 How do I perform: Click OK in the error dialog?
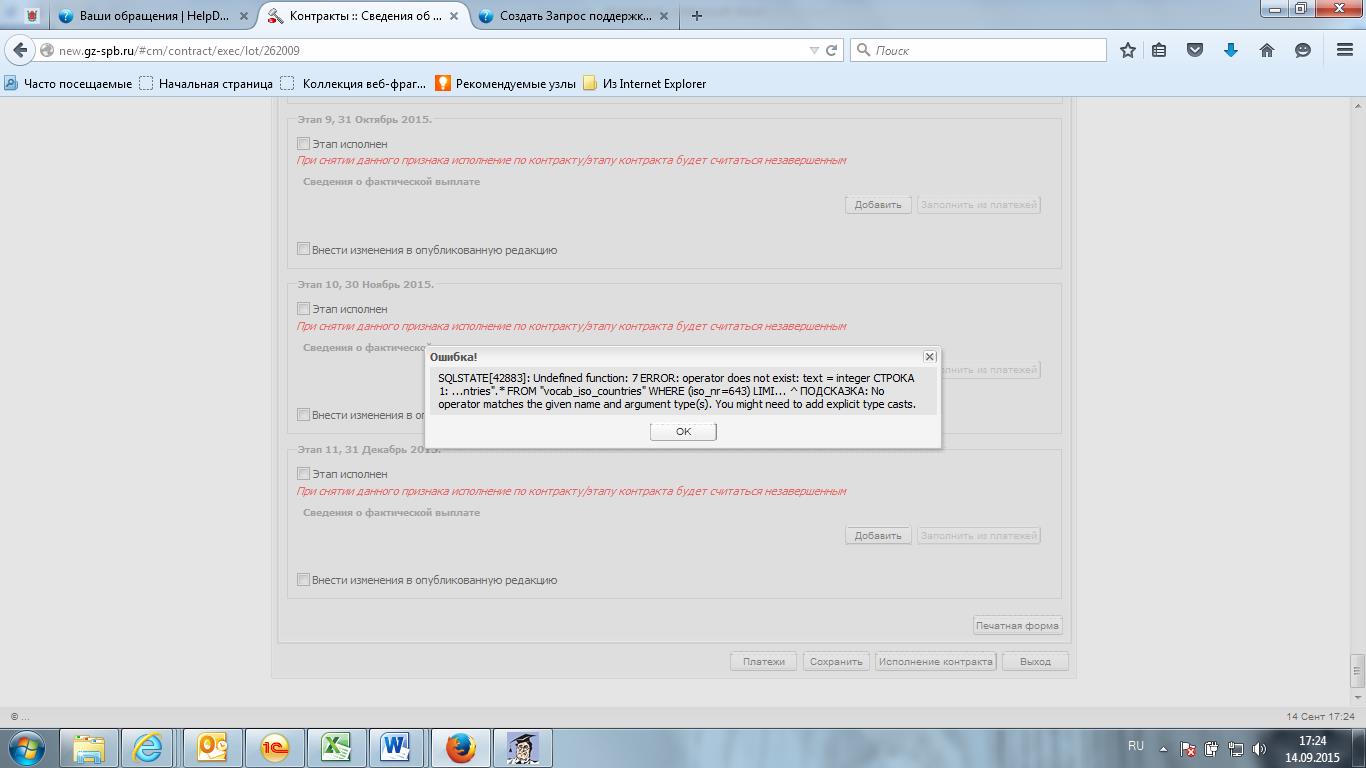[683, 431]
